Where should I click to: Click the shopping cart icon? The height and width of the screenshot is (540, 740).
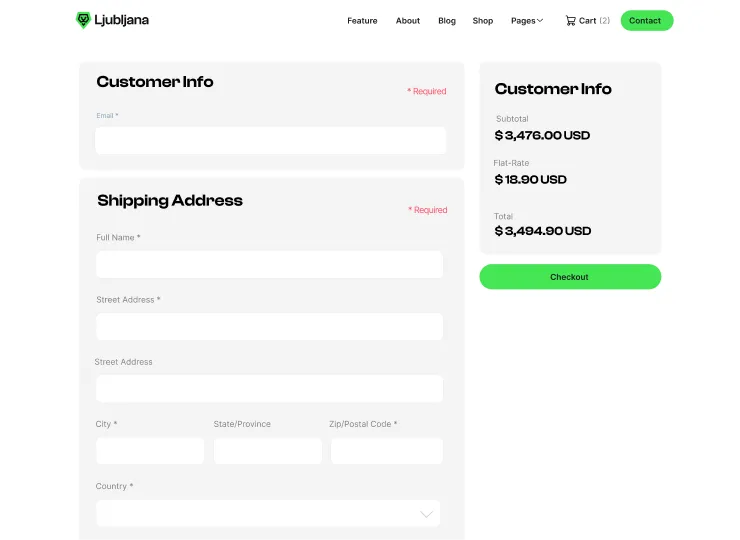tap(571, 21)
